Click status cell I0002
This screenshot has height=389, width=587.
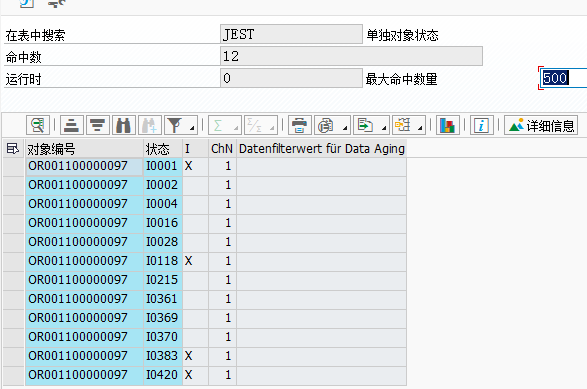[x=163, y=185]
